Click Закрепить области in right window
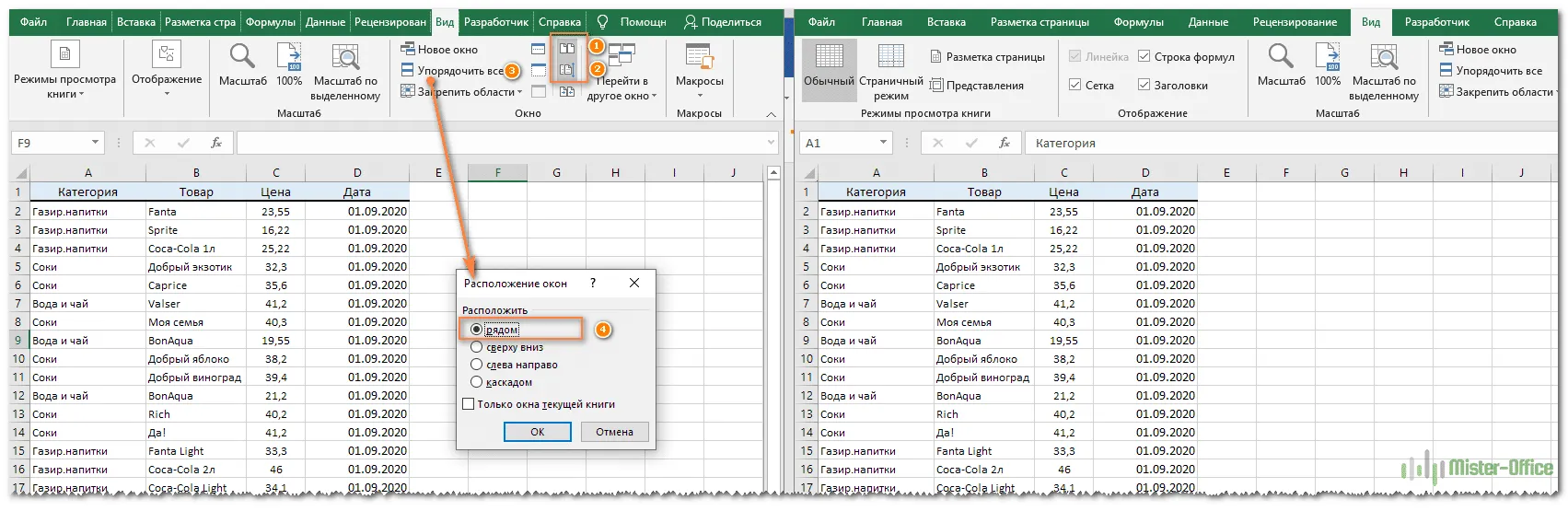The height and width of the screenshot is (511, 1568). pos(1497,92)
